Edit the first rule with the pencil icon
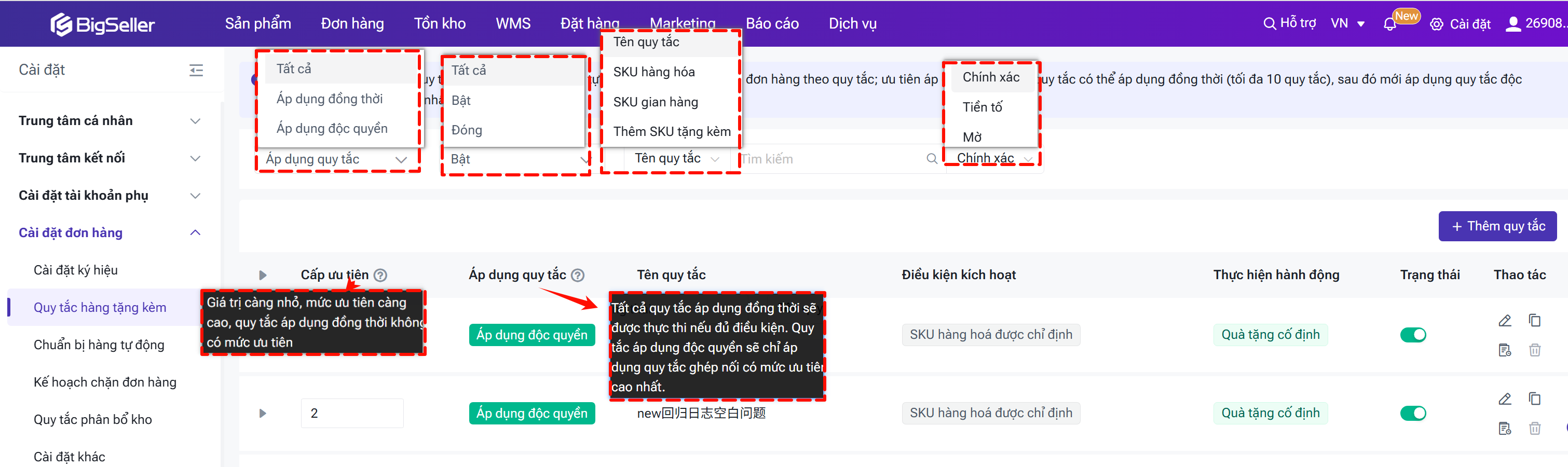Viewport: 1568px width, 467px height. [x=1505, y=321]
